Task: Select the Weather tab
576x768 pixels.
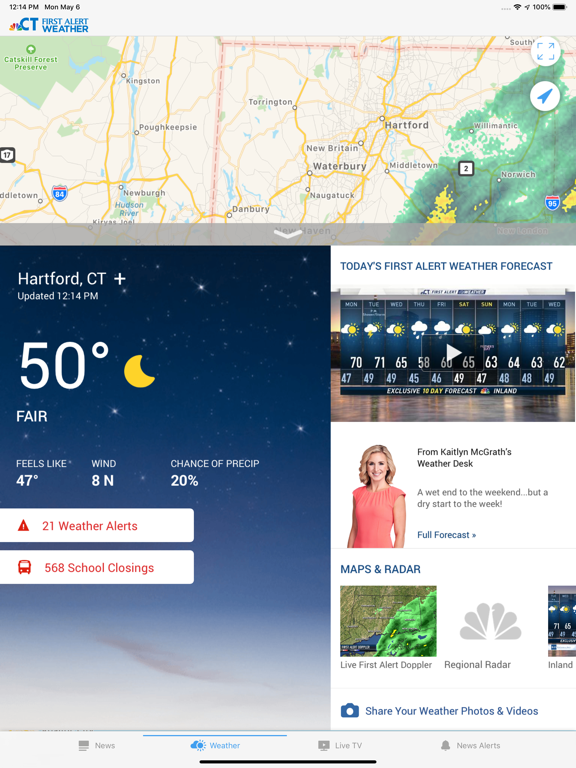Action: pos(215,745)
